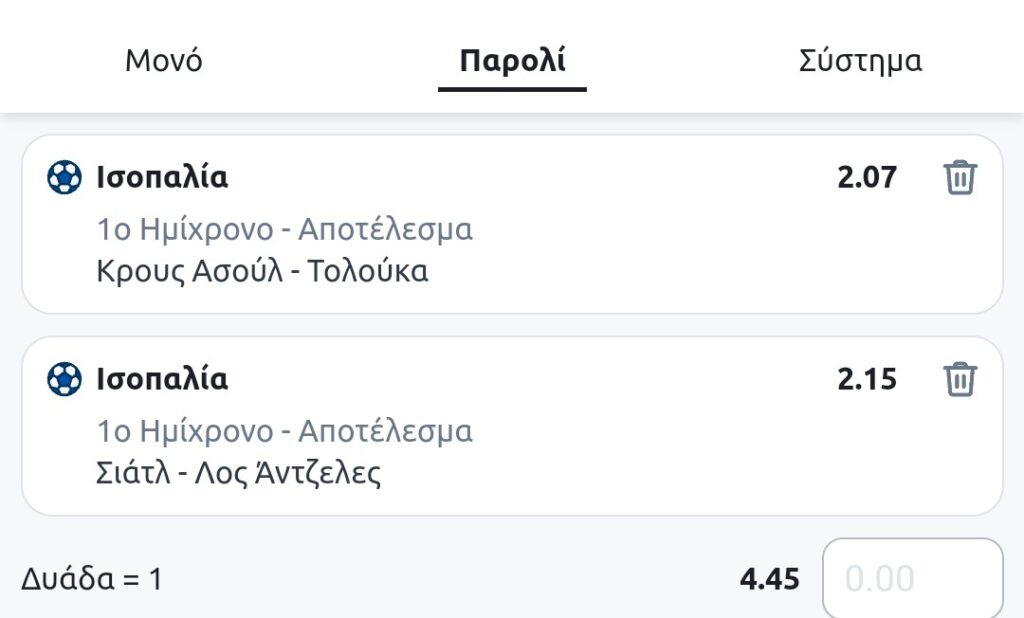Open the Σύστημα tab

pyautogui.click(x=860, y=61)
